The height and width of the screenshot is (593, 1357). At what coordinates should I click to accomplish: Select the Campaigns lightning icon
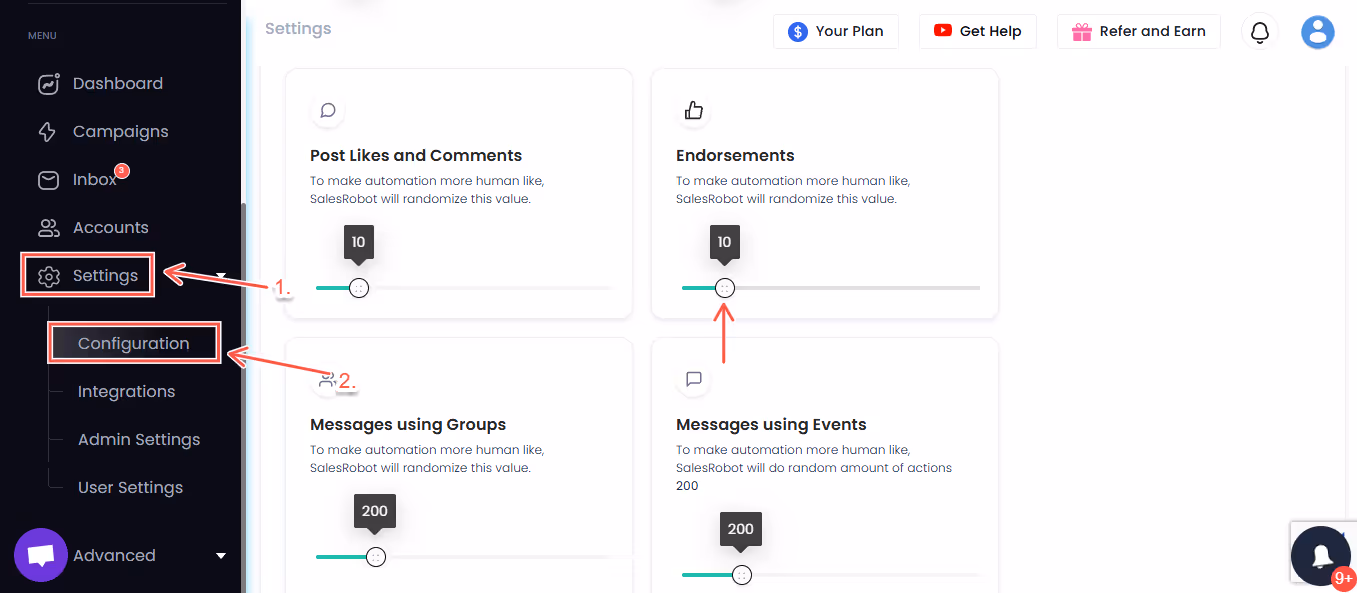coord(48,131)
